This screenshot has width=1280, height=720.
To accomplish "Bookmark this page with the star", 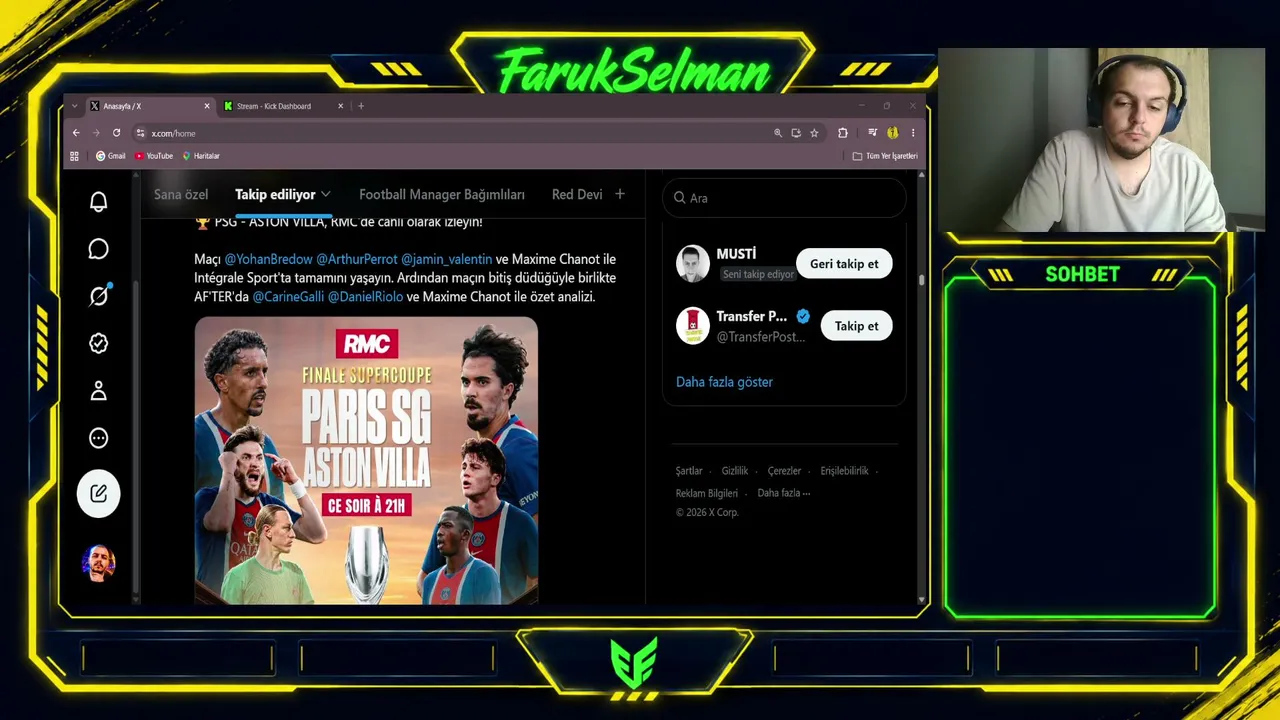I will pyautogui.click(x=814, y=133).
